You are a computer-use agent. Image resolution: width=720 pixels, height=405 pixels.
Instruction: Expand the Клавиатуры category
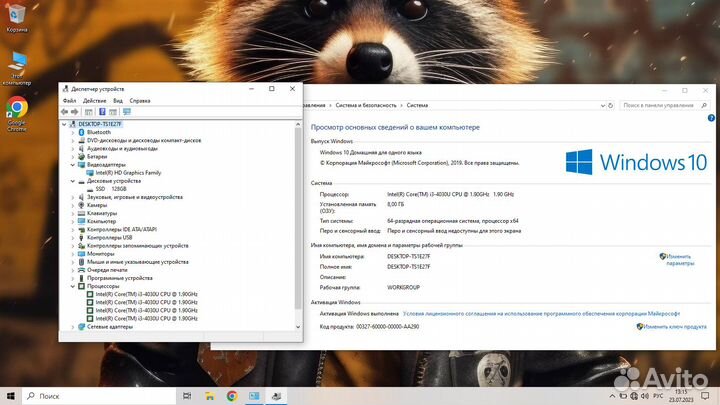(73, 214)
